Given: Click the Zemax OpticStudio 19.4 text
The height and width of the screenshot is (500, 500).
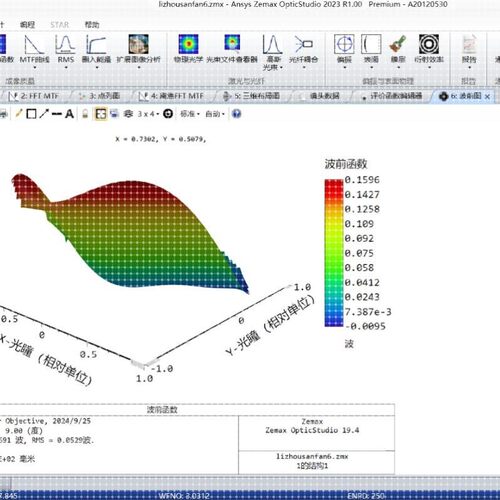Looking at the screenshot, I should pos(312,430).
